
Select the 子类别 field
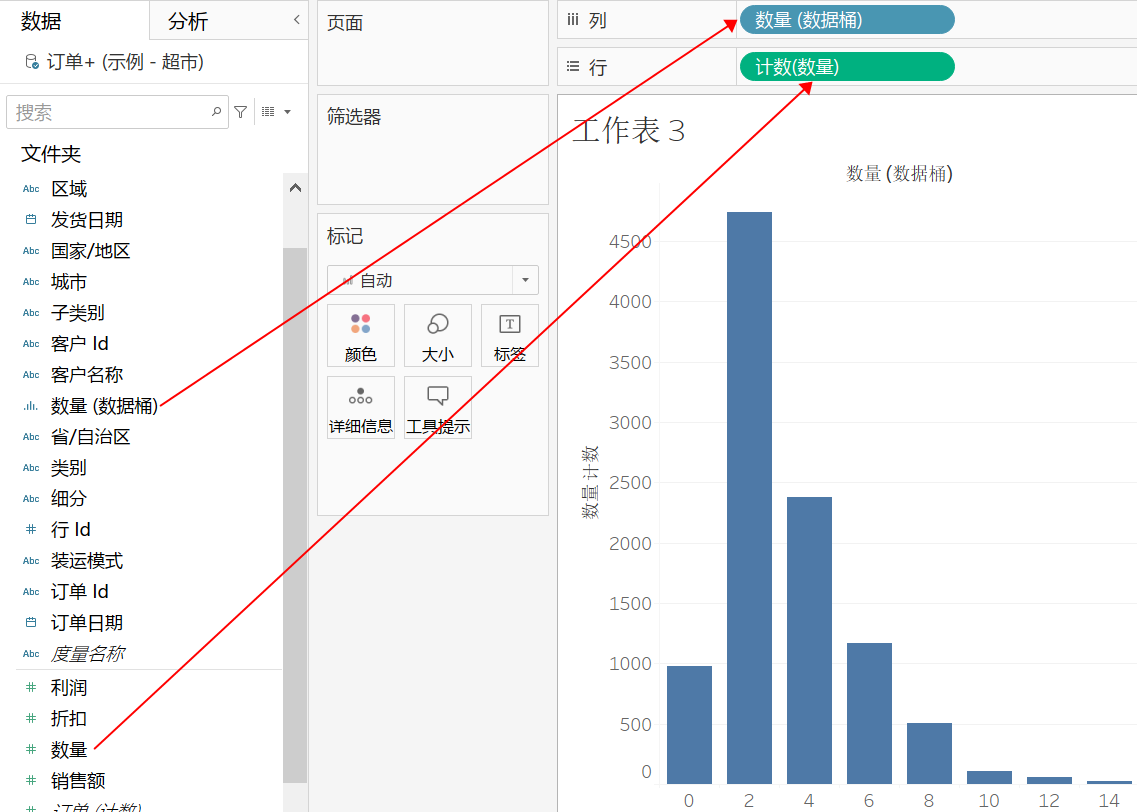78,312
